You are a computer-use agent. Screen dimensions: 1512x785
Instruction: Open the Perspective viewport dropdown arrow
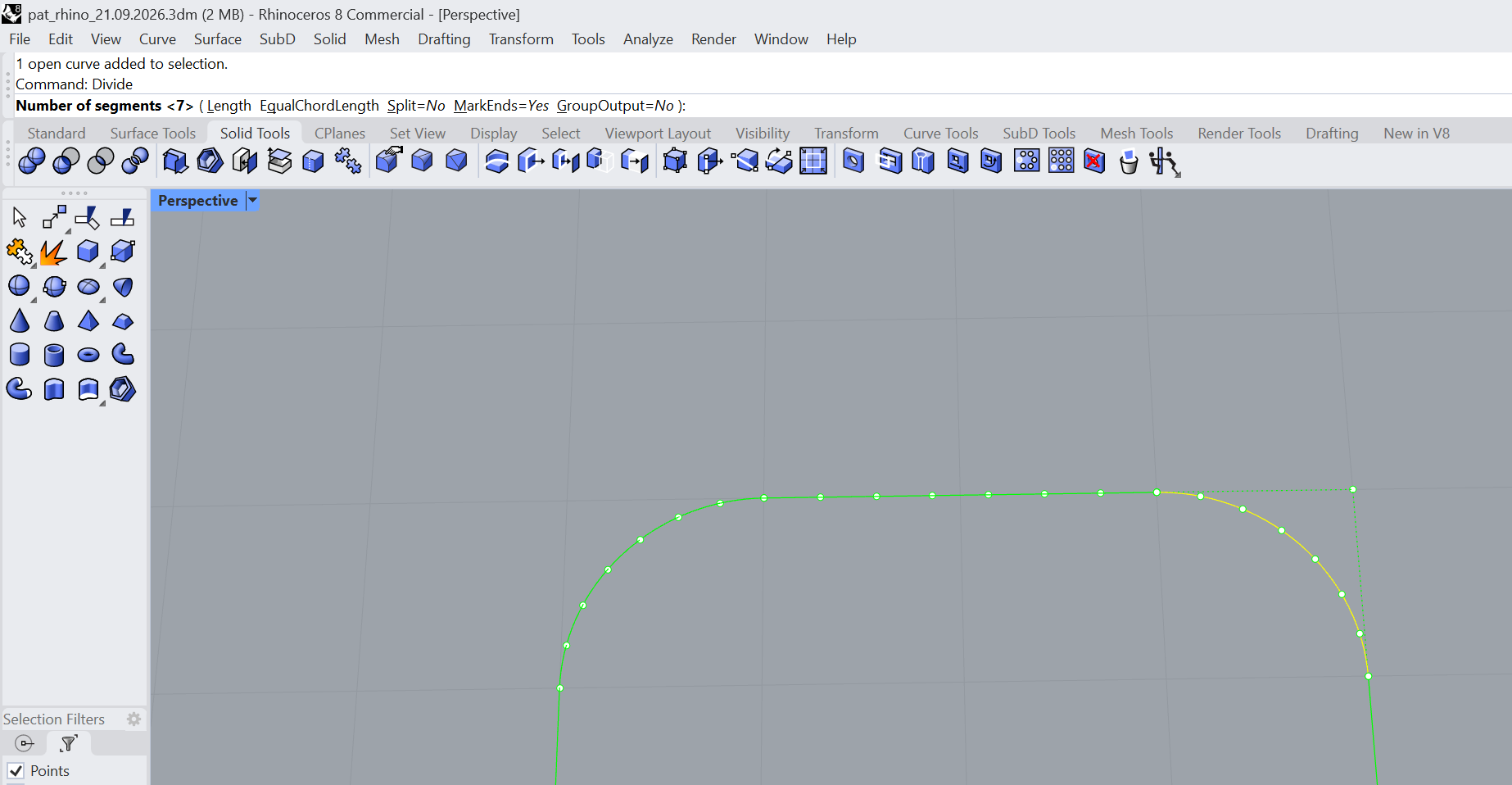click(253, 201)
